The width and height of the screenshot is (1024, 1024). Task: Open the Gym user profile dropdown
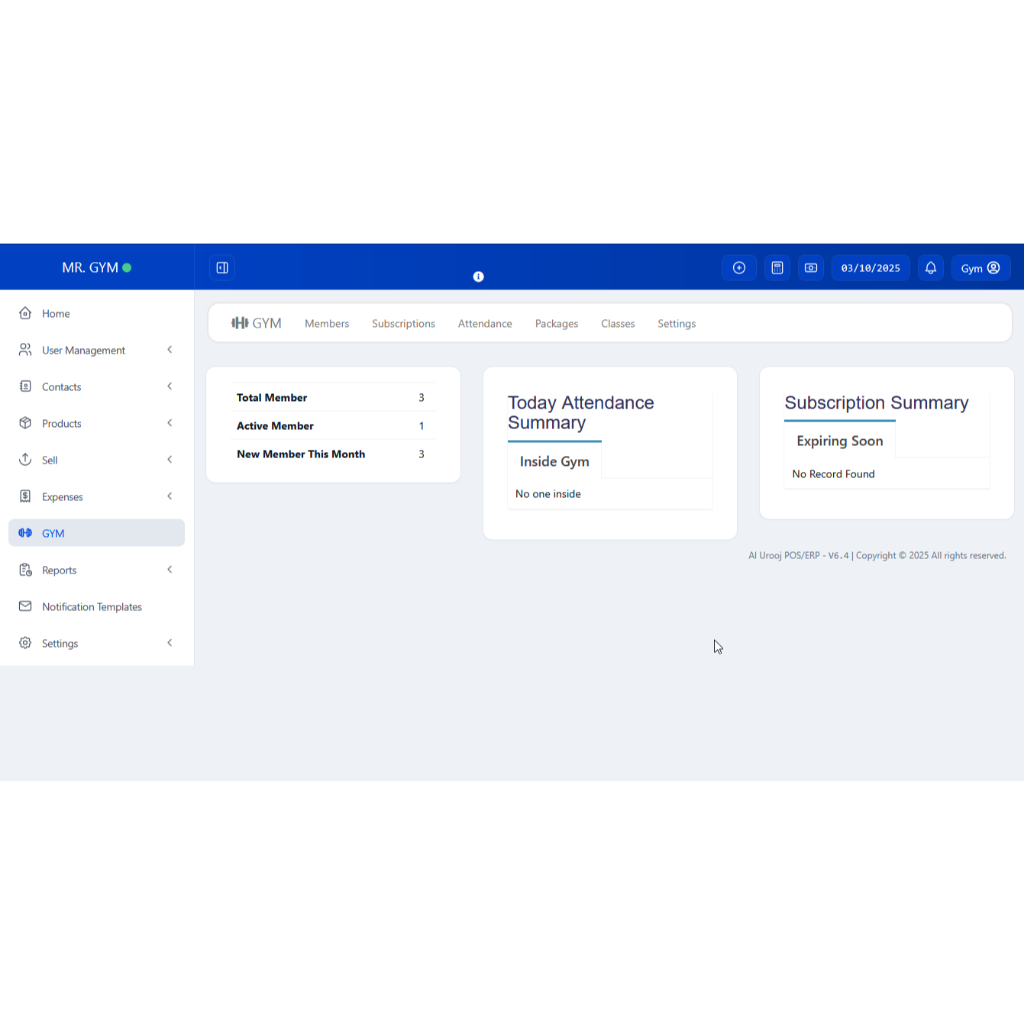980,268
